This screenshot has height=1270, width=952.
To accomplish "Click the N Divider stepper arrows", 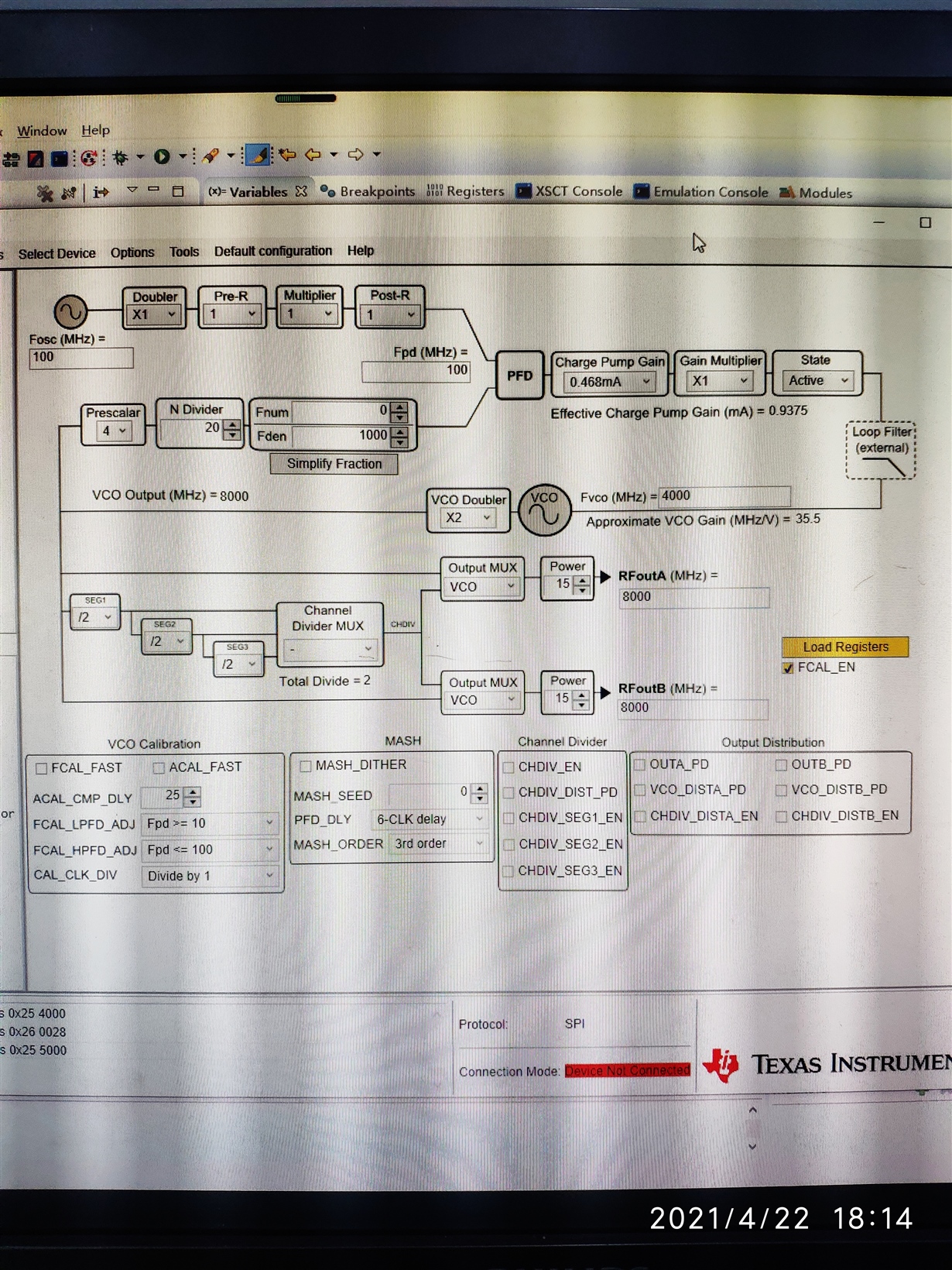I will [232, 430].
